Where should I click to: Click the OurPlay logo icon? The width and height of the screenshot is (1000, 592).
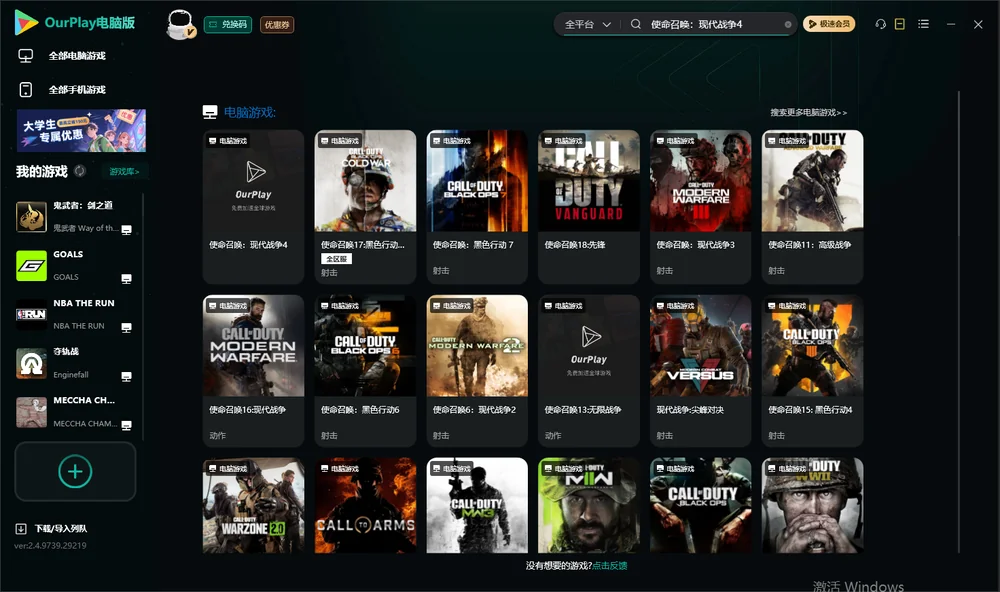pyautogui.click(x=26, y=23)
